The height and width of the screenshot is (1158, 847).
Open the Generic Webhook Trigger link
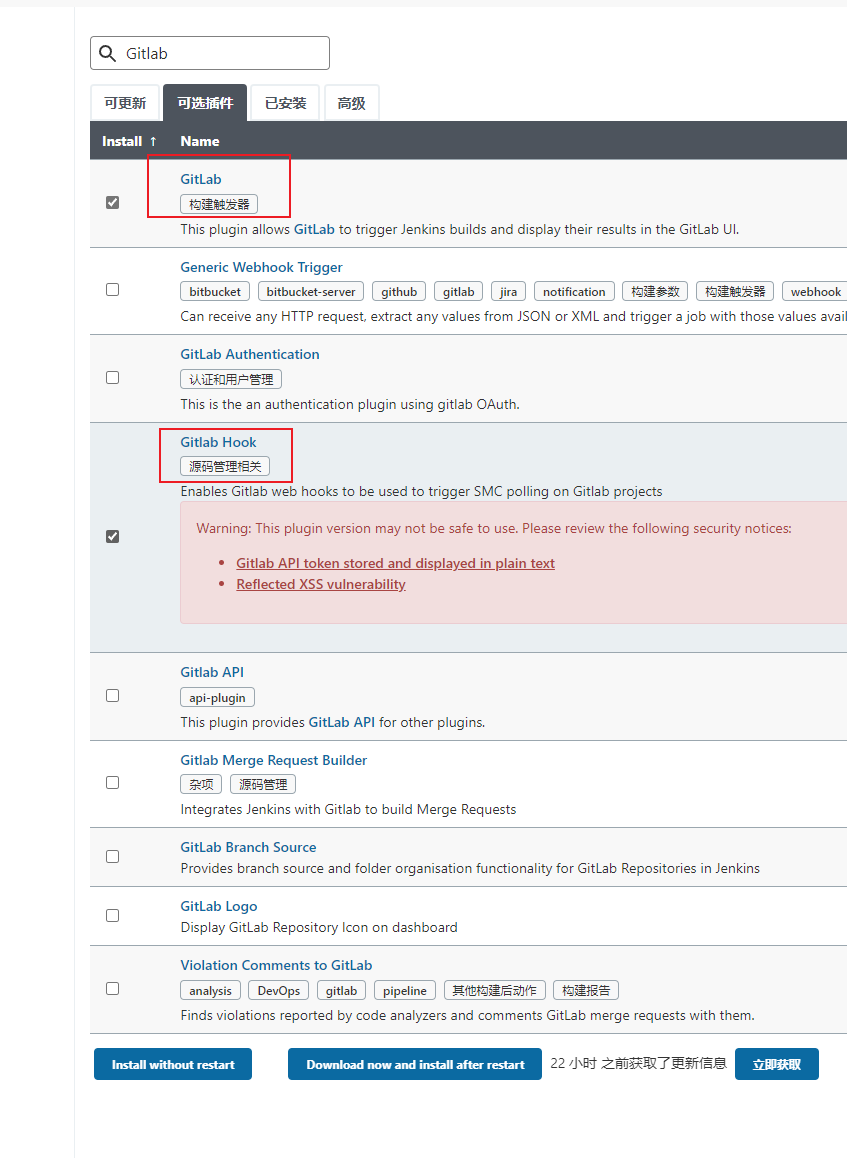tap(261, 267)
